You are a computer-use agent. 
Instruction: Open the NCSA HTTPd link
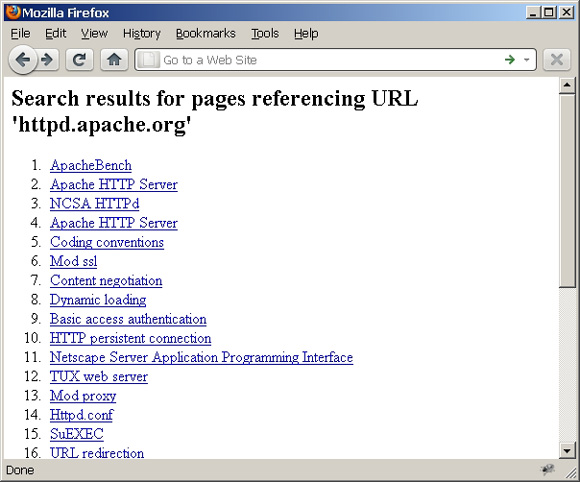click(x=95, y=203)
